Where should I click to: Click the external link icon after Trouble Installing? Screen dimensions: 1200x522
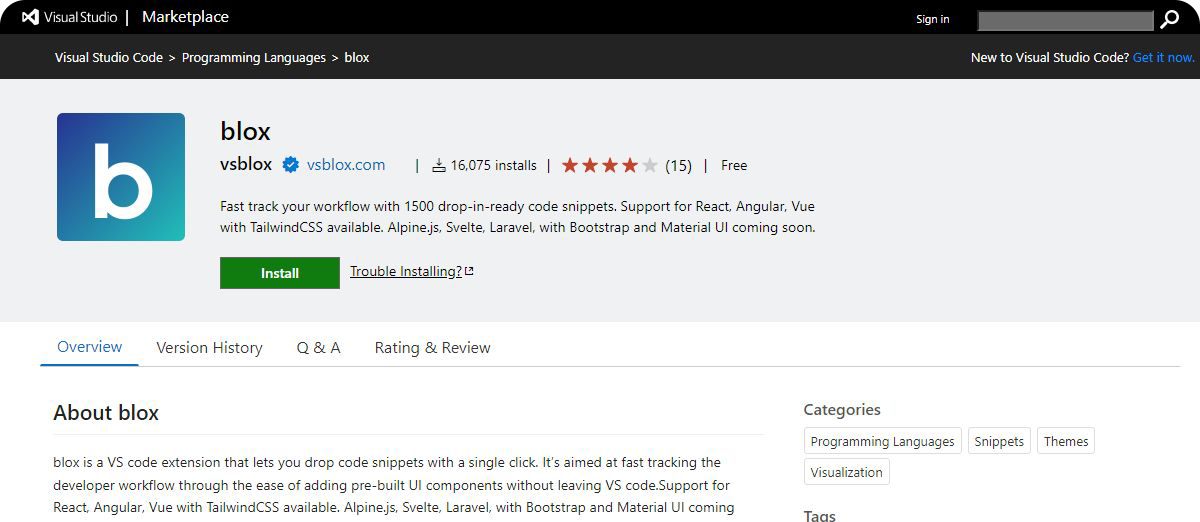pos(469,271)
